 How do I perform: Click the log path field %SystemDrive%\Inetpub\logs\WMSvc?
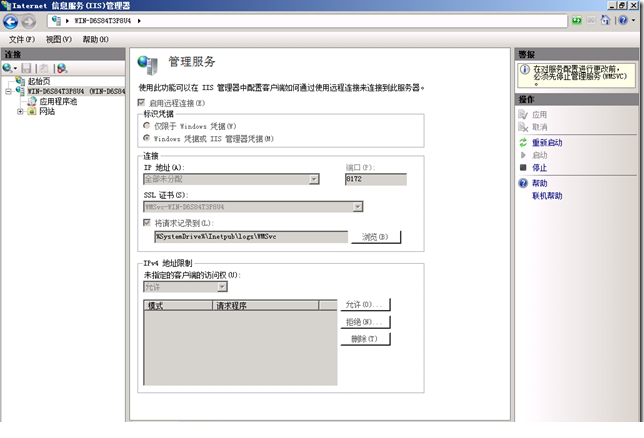click(x=251, y=237)
